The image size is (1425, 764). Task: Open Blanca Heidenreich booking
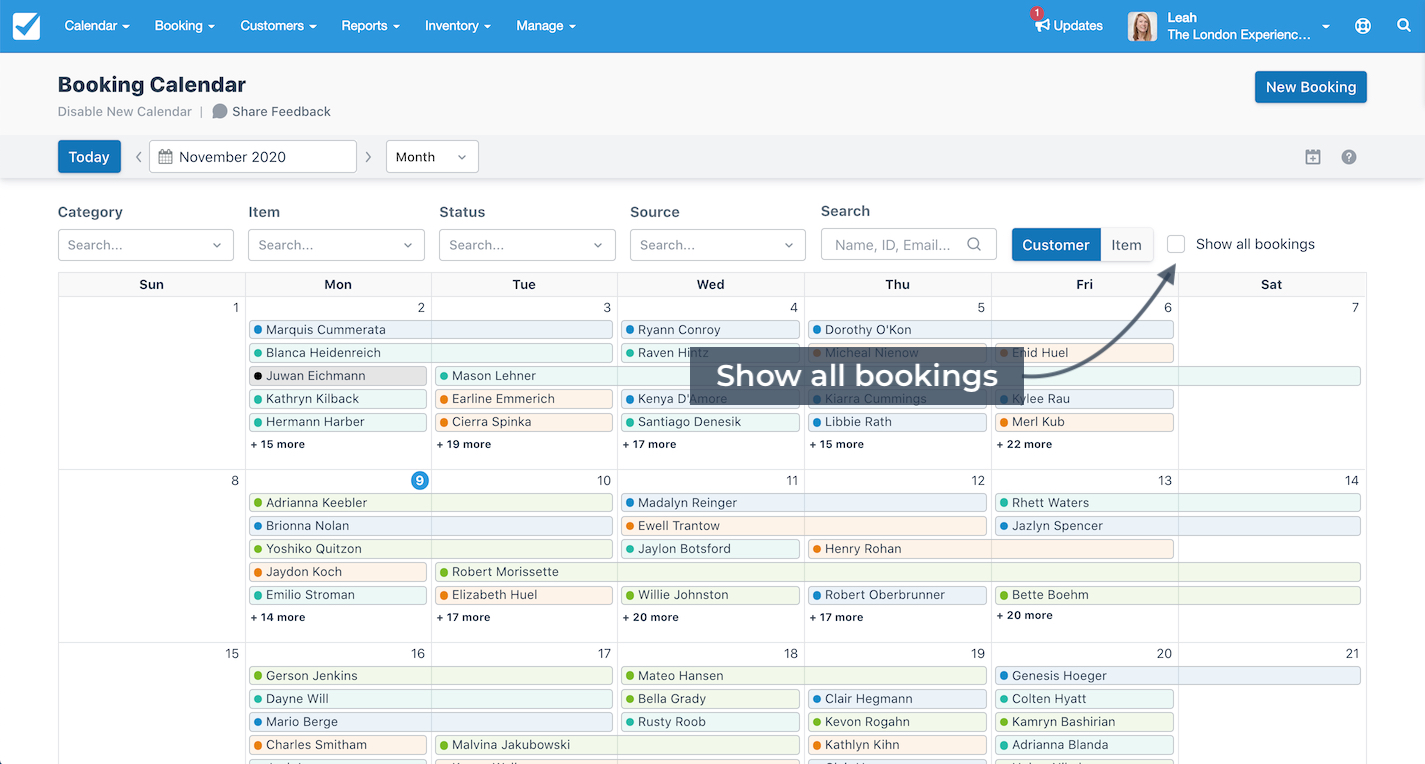point(431,352)
